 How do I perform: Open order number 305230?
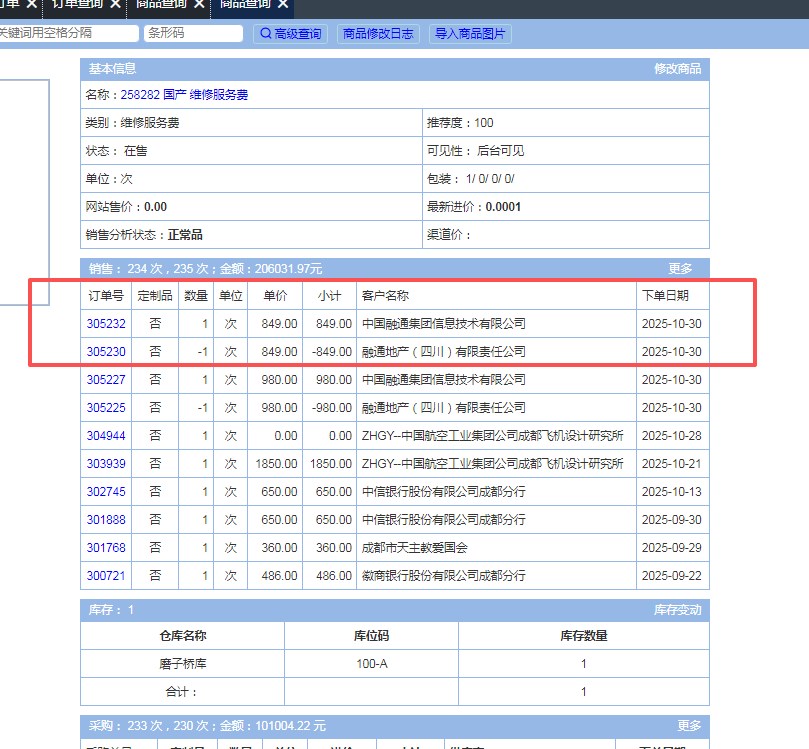click(106, 352)
